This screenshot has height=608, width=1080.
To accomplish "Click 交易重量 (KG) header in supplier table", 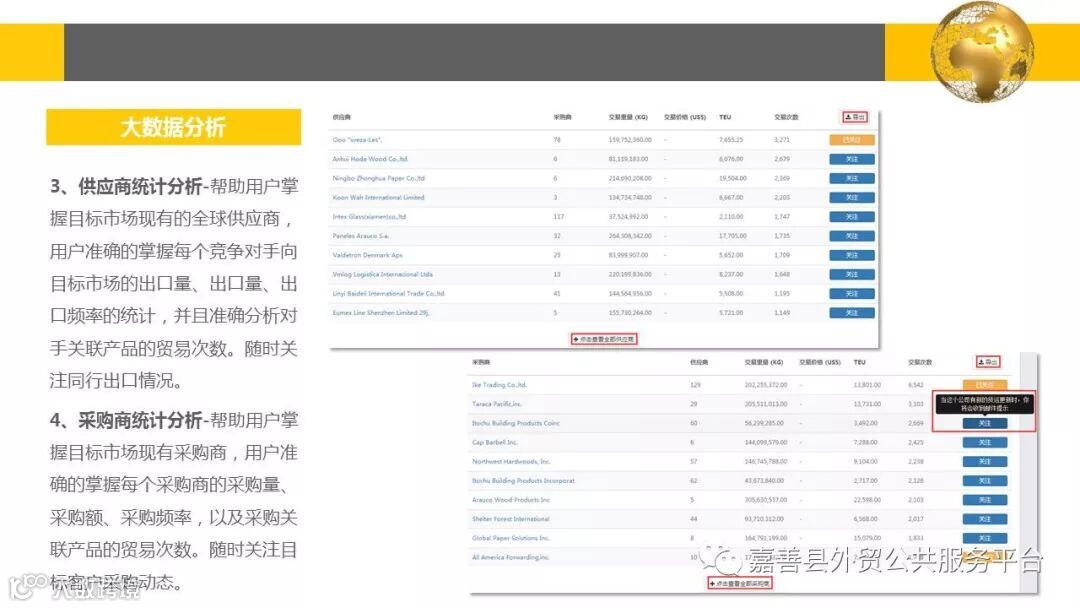I will [627, 118].
